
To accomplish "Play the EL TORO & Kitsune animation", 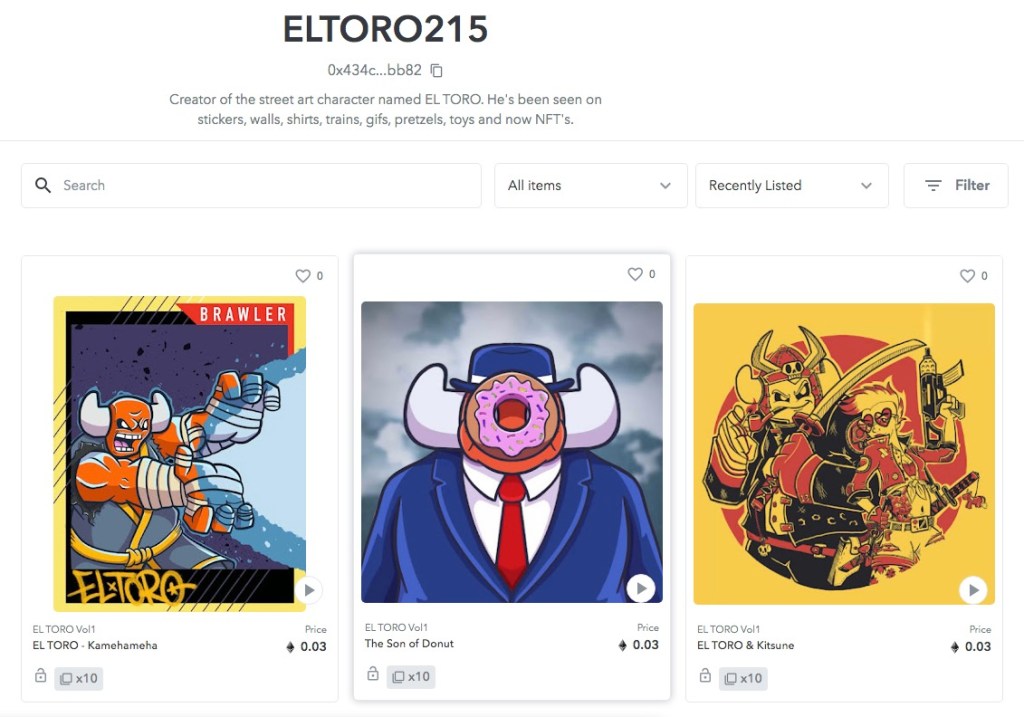I will point(973,590).
